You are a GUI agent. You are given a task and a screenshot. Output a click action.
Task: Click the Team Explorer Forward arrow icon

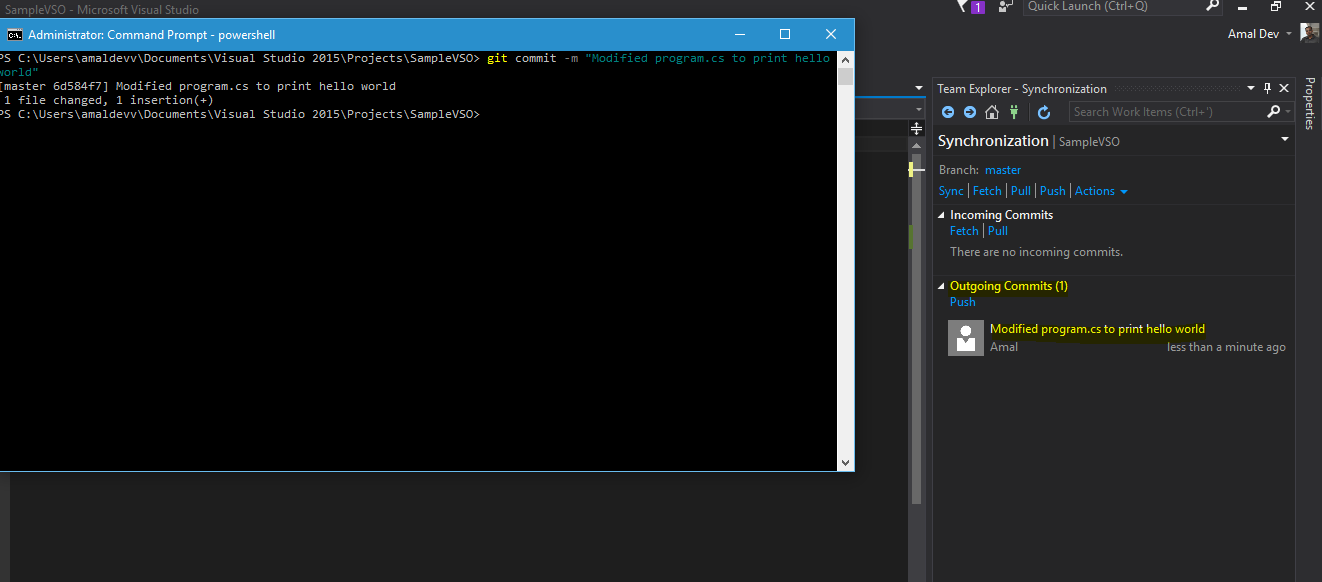tap(969, 112)
